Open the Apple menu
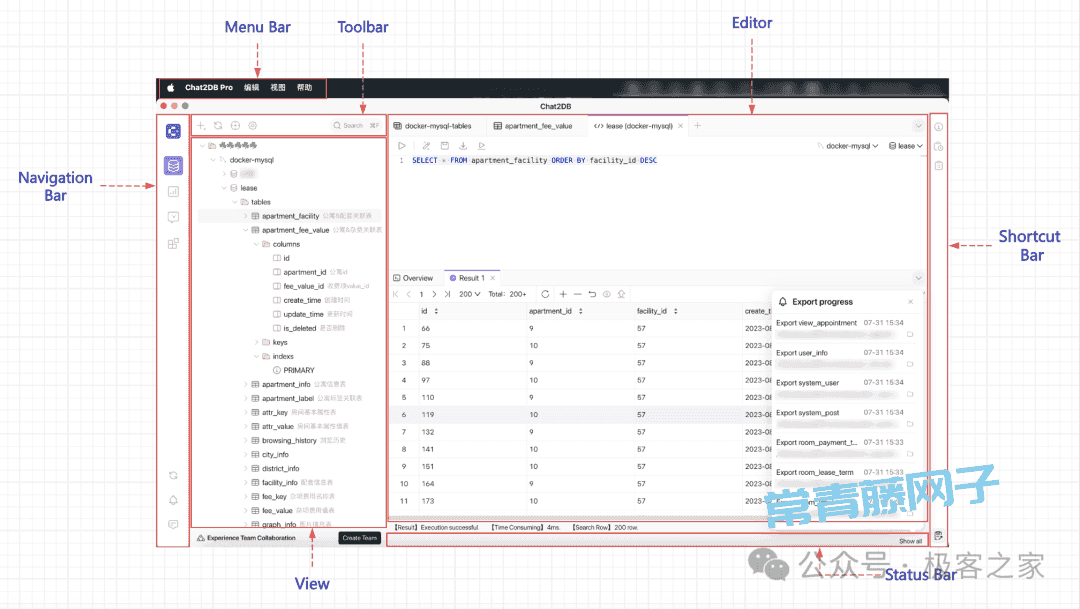The height and width of the screenshot is (609, 1080). [171, 87]
